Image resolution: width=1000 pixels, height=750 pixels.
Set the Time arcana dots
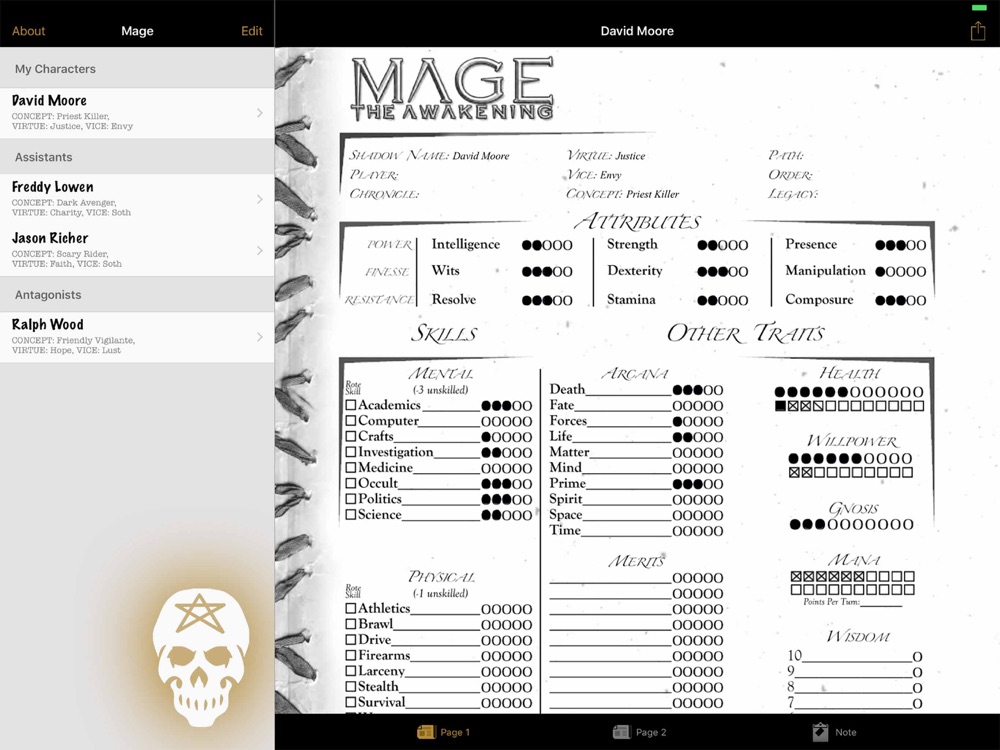[x=698, y=531]
